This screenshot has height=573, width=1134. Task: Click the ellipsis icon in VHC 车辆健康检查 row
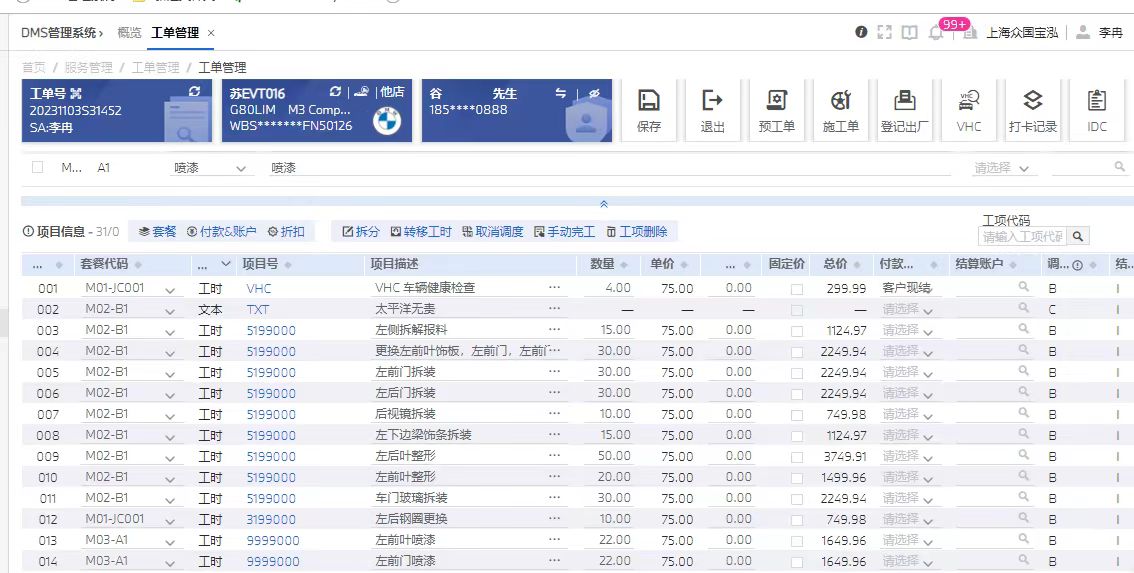coord(554,287)
